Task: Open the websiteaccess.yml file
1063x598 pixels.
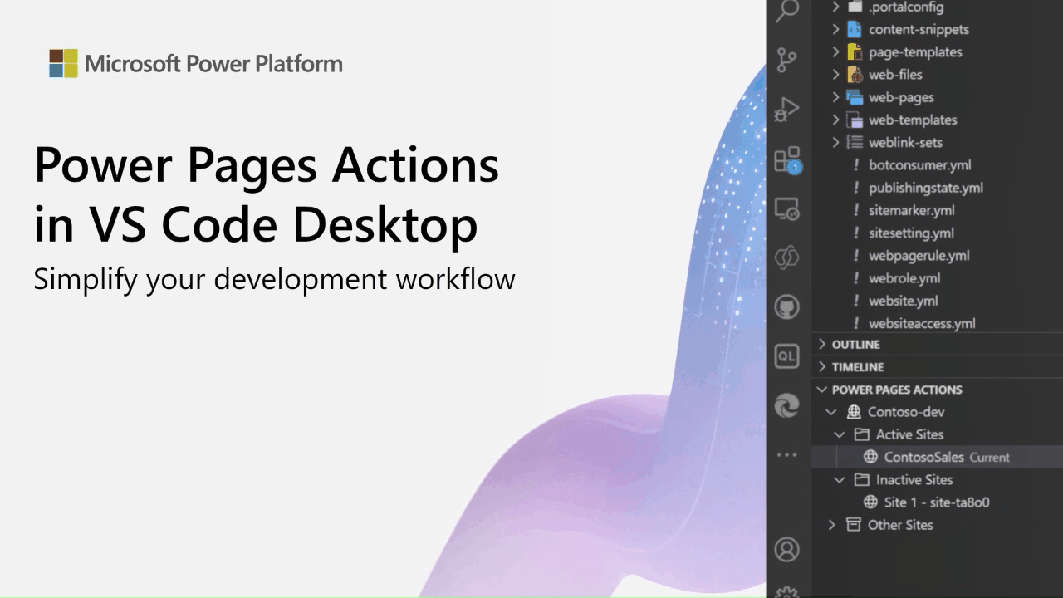Action: (921, 323)
